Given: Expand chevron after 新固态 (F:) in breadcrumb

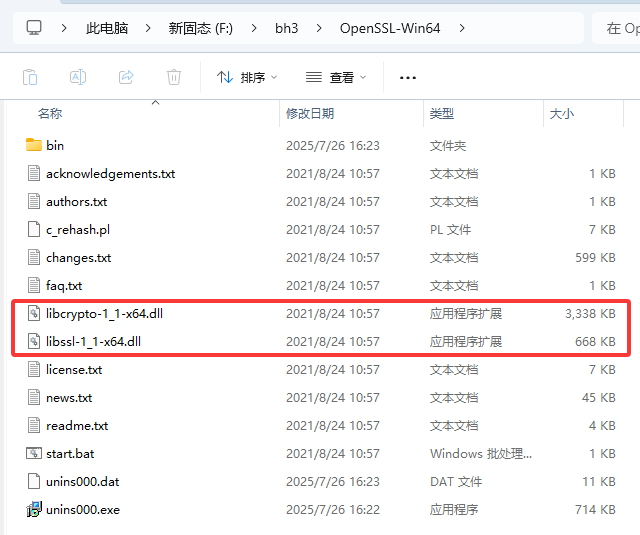Looking at the screenshot, I should 254,28.
